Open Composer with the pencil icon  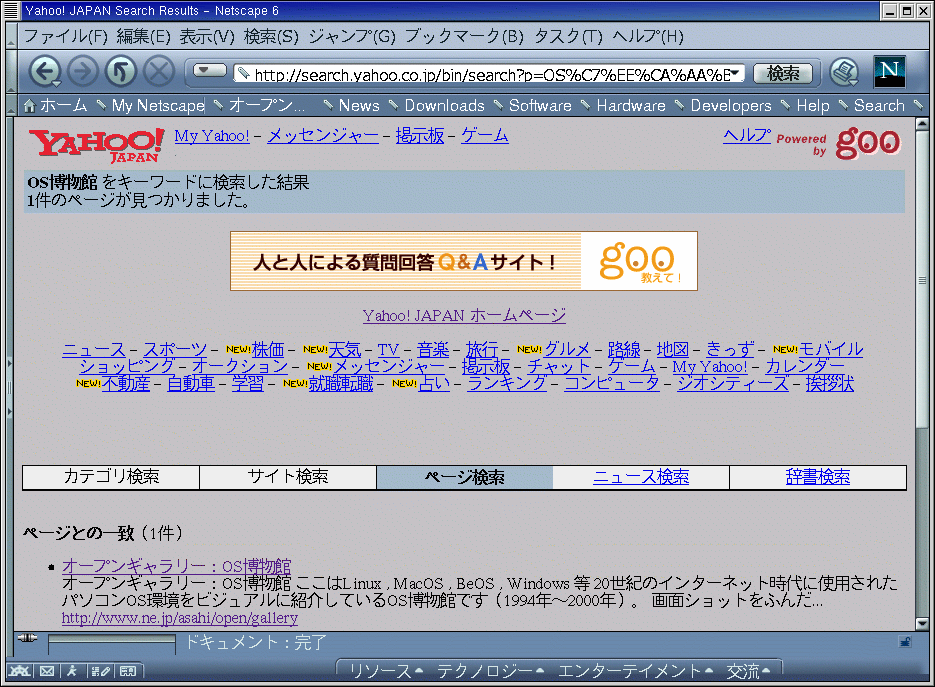tap(100, 671)
